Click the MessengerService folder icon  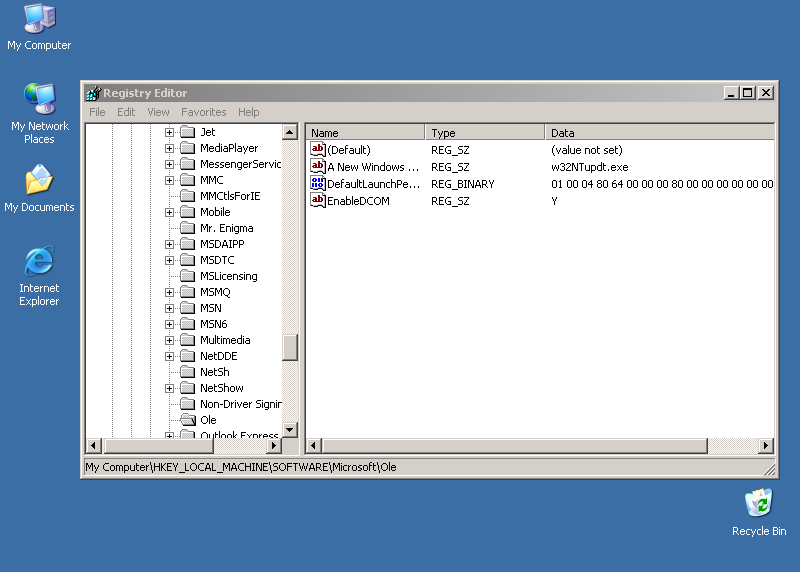[x=188, y=164]
